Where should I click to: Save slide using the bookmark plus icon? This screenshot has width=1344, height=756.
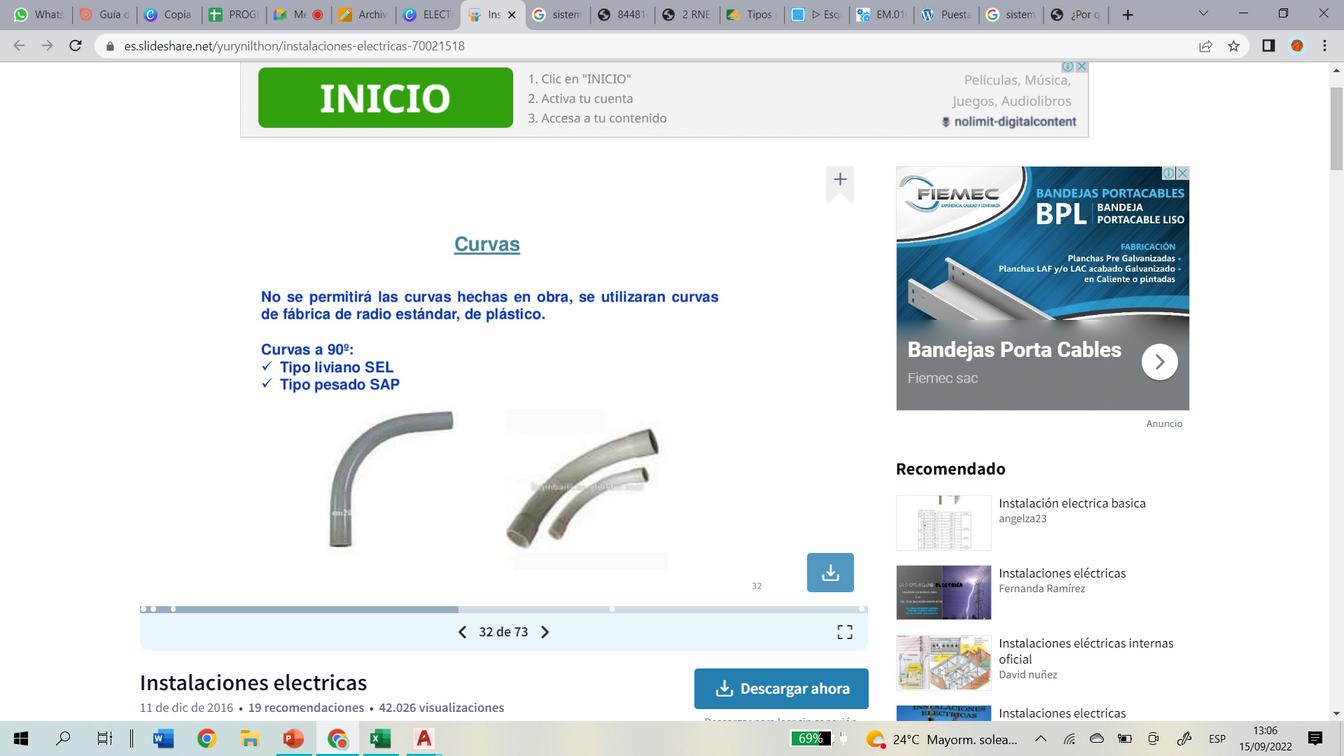840,181
